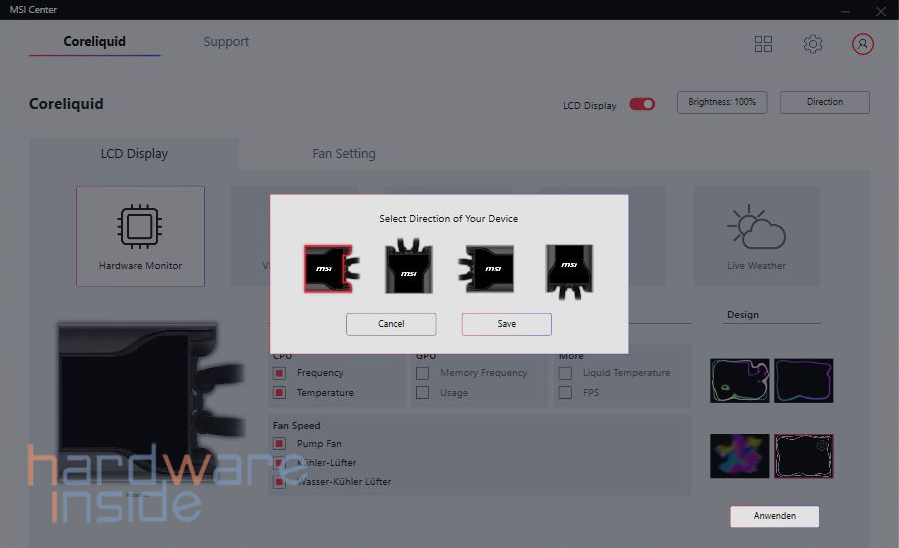This screenshot has height=548, width=899.
Task: Close the MSI Center window
Action: point(881,11)
